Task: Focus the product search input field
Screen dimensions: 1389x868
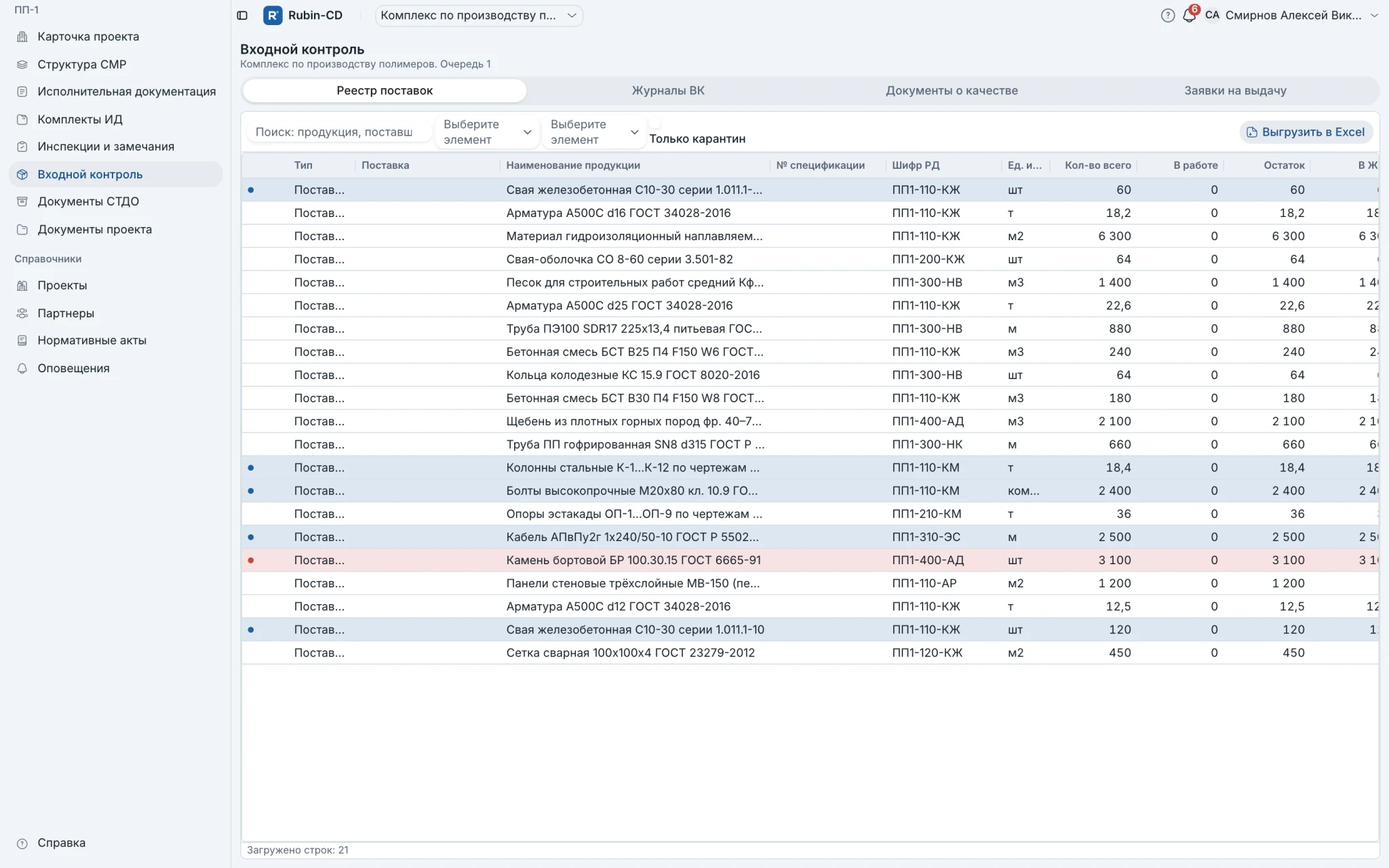Action: (338, 132)
